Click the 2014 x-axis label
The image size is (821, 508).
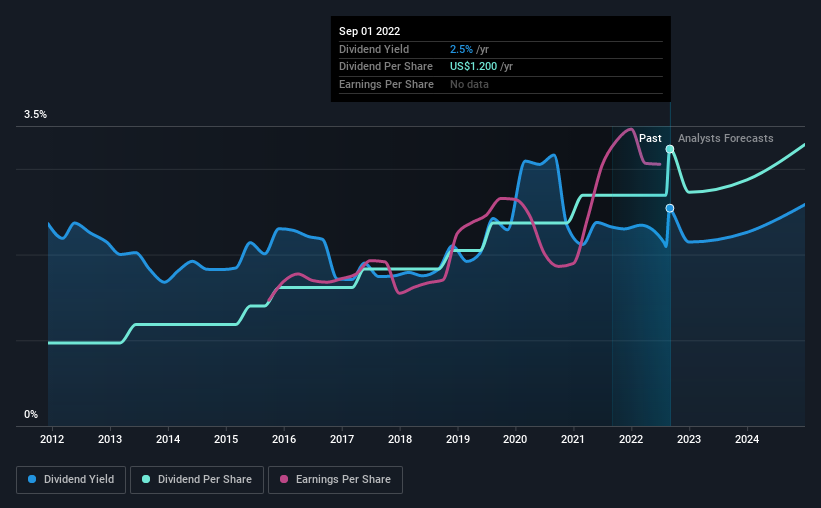tap(168, 439)
